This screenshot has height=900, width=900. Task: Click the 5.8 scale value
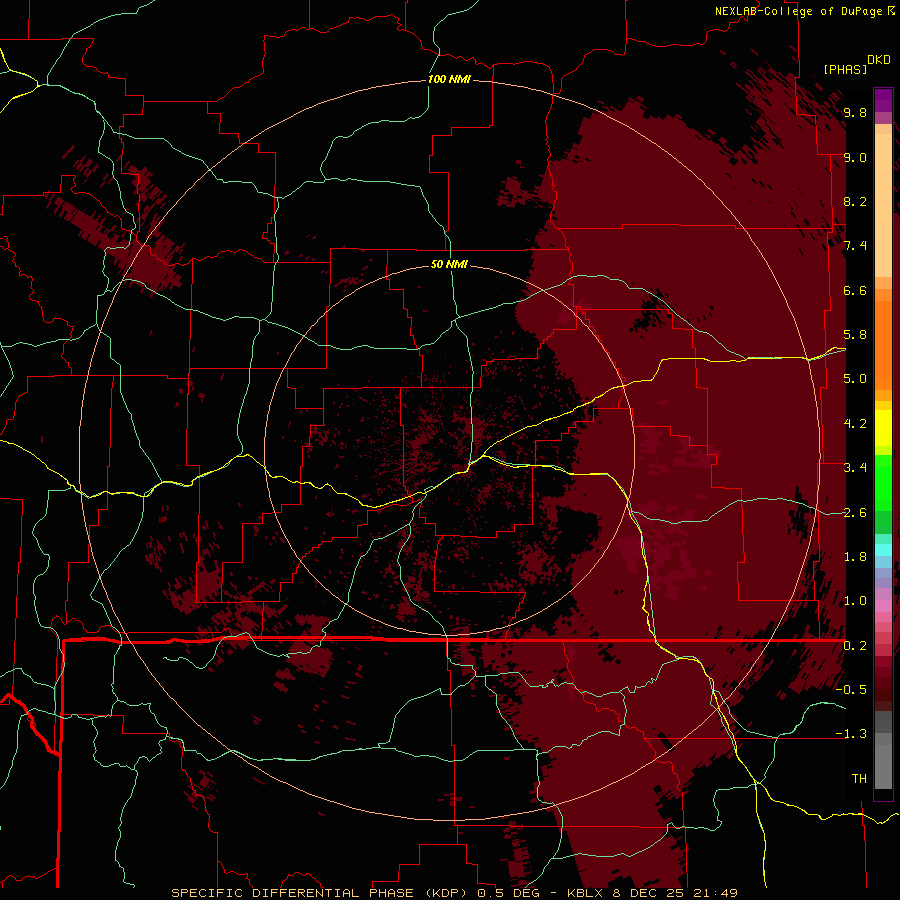[x=855, y=335]
